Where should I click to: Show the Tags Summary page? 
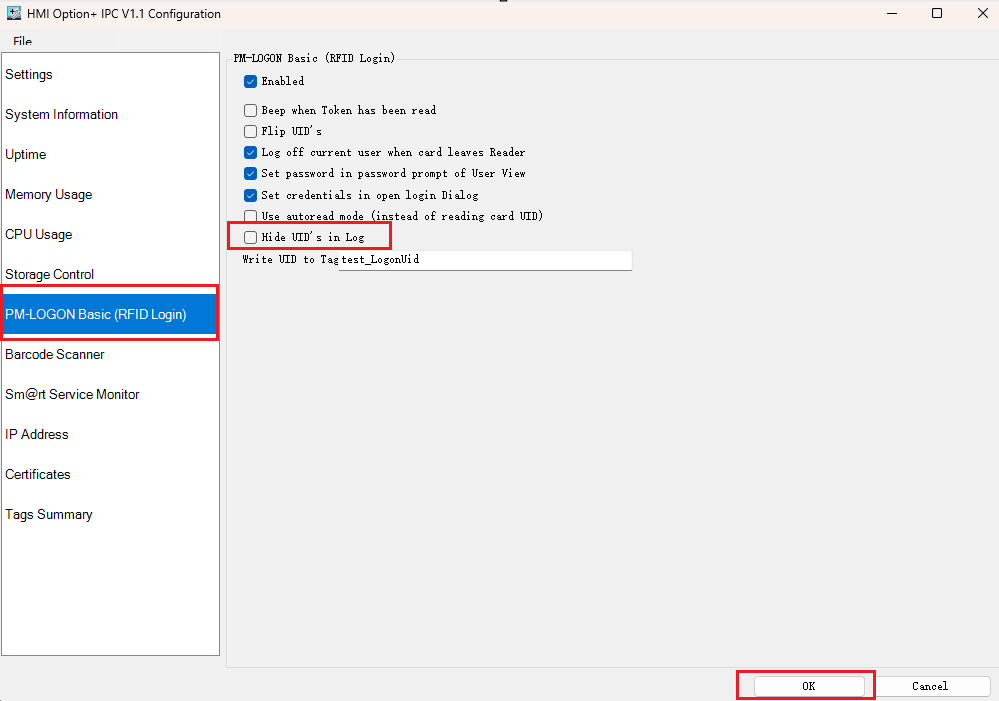(x=49, y=515)
